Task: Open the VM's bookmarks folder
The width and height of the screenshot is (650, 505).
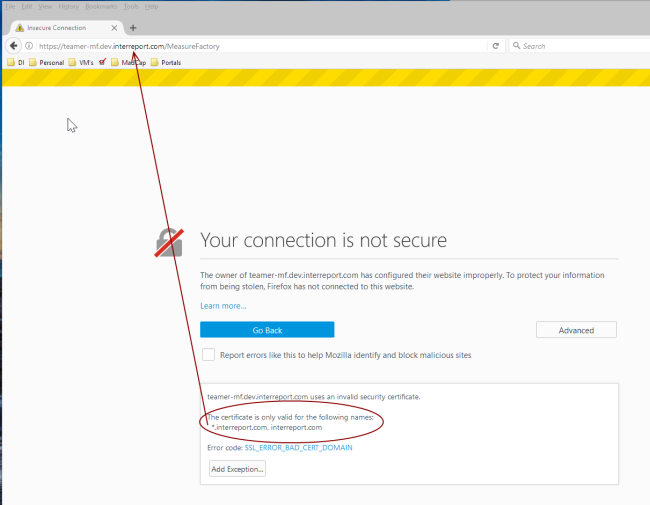Action: pyautogui.click(x=83, y=62)
